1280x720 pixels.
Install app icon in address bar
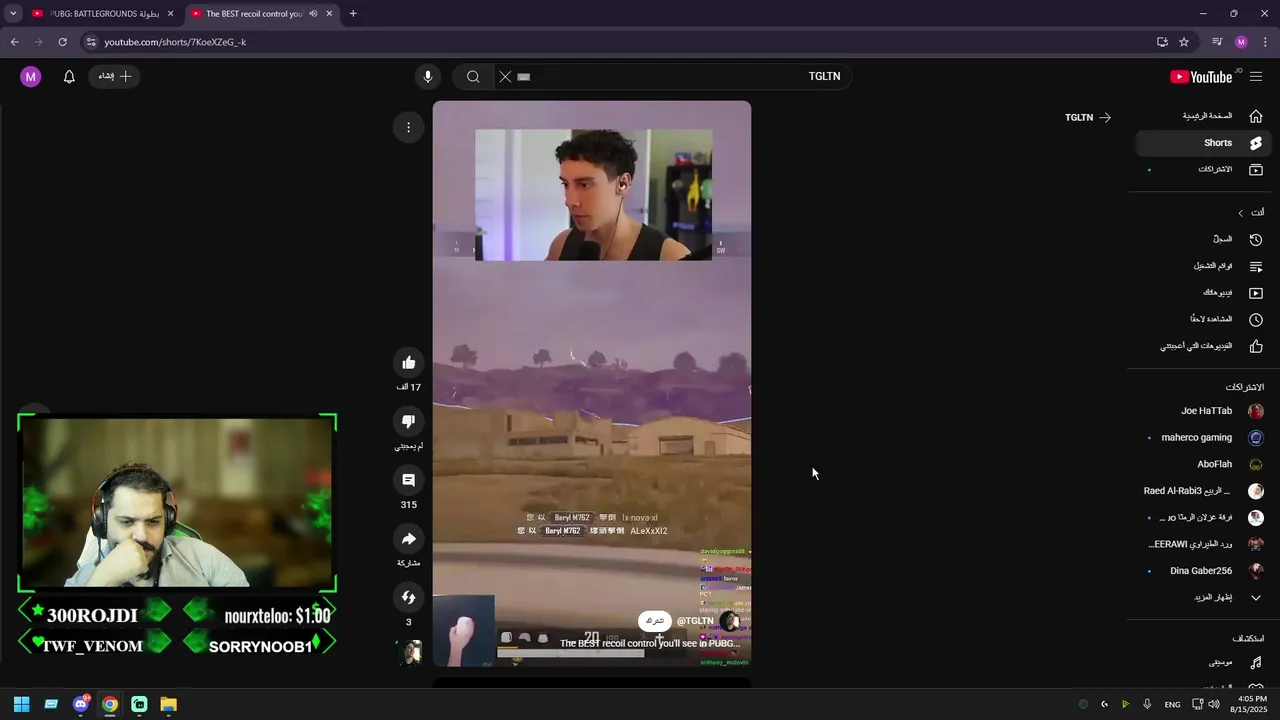coord(1162,42)
